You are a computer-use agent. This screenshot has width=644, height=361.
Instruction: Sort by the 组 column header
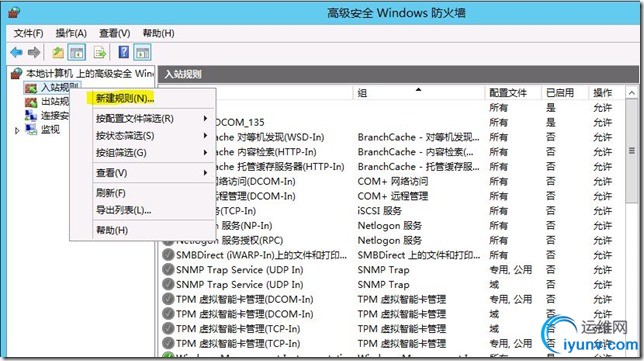pyautogui.click(x=419, y=93)
